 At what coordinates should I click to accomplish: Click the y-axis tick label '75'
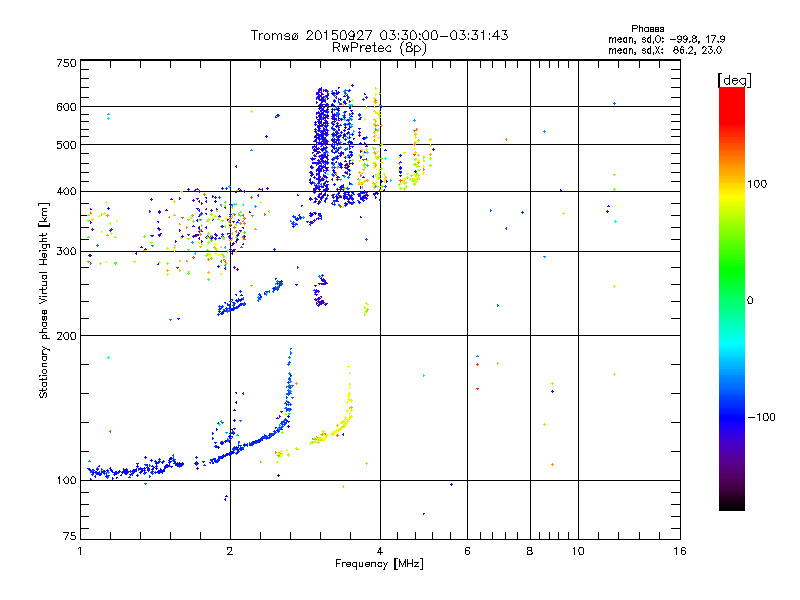click(x=70, y=536)
